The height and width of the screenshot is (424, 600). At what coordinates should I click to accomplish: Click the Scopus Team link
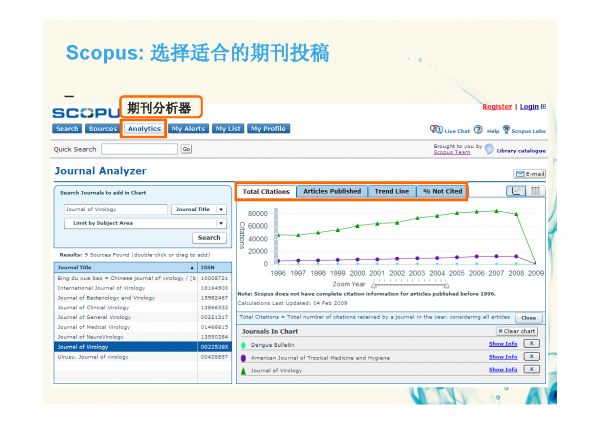click(452, 152)
